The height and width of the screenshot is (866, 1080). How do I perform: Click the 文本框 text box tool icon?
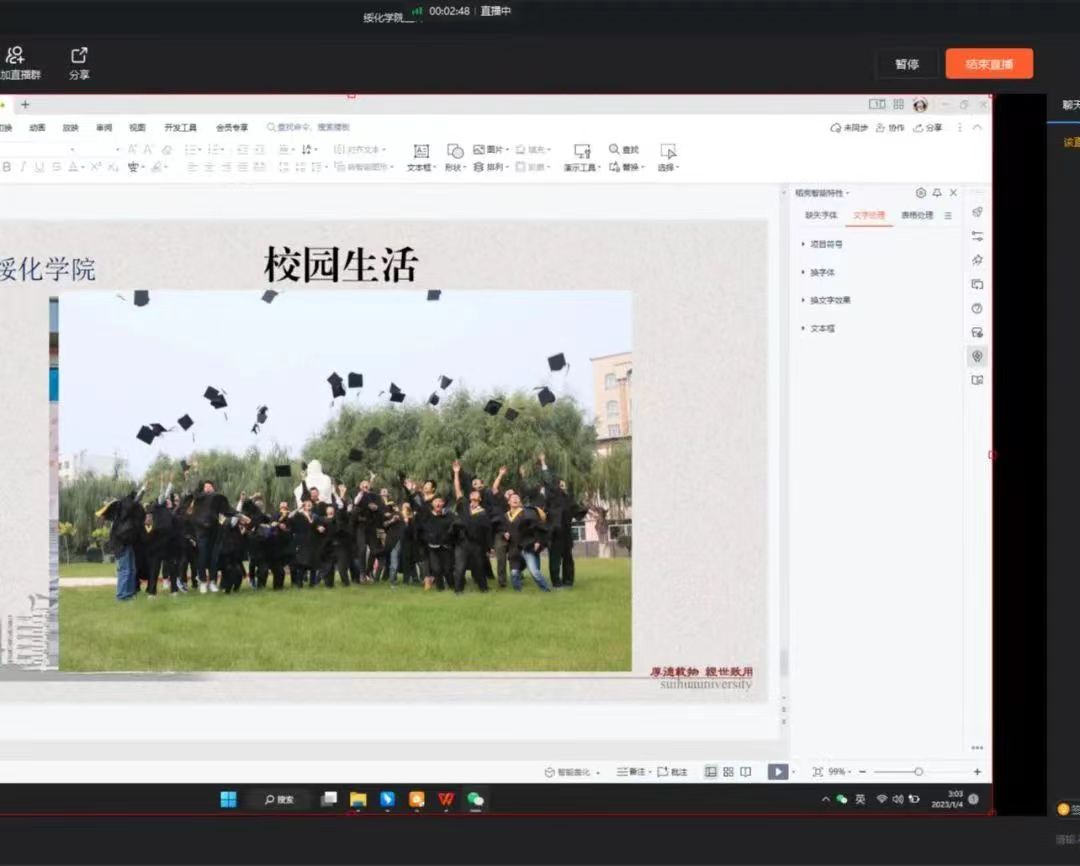pyautogui.click(x=421, y=151)
